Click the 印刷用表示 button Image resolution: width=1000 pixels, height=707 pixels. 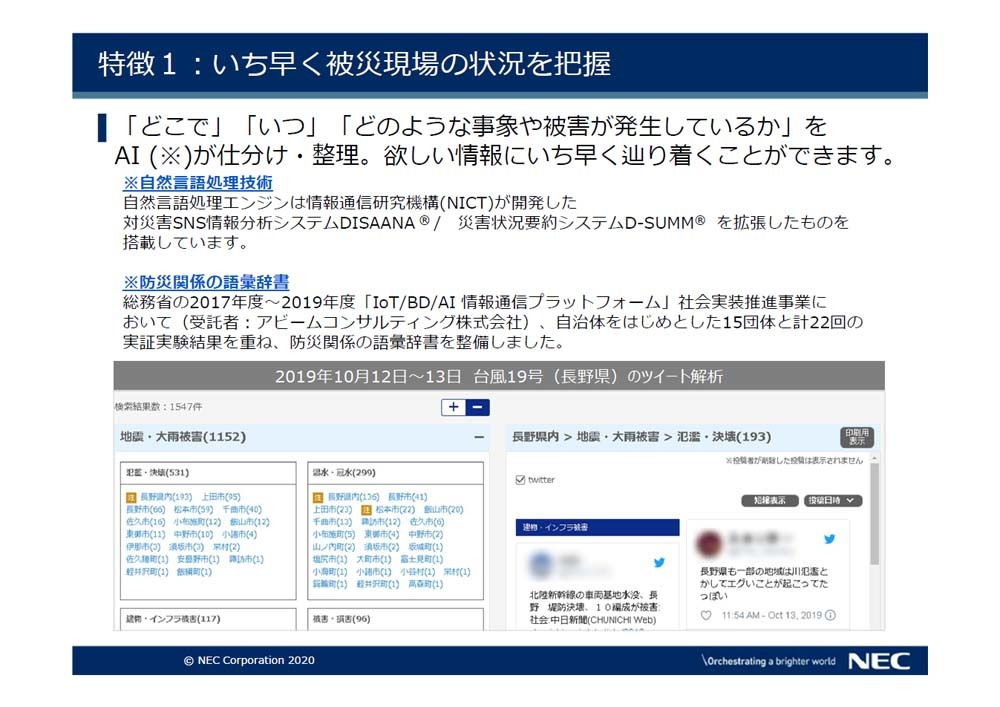(857, 437)
